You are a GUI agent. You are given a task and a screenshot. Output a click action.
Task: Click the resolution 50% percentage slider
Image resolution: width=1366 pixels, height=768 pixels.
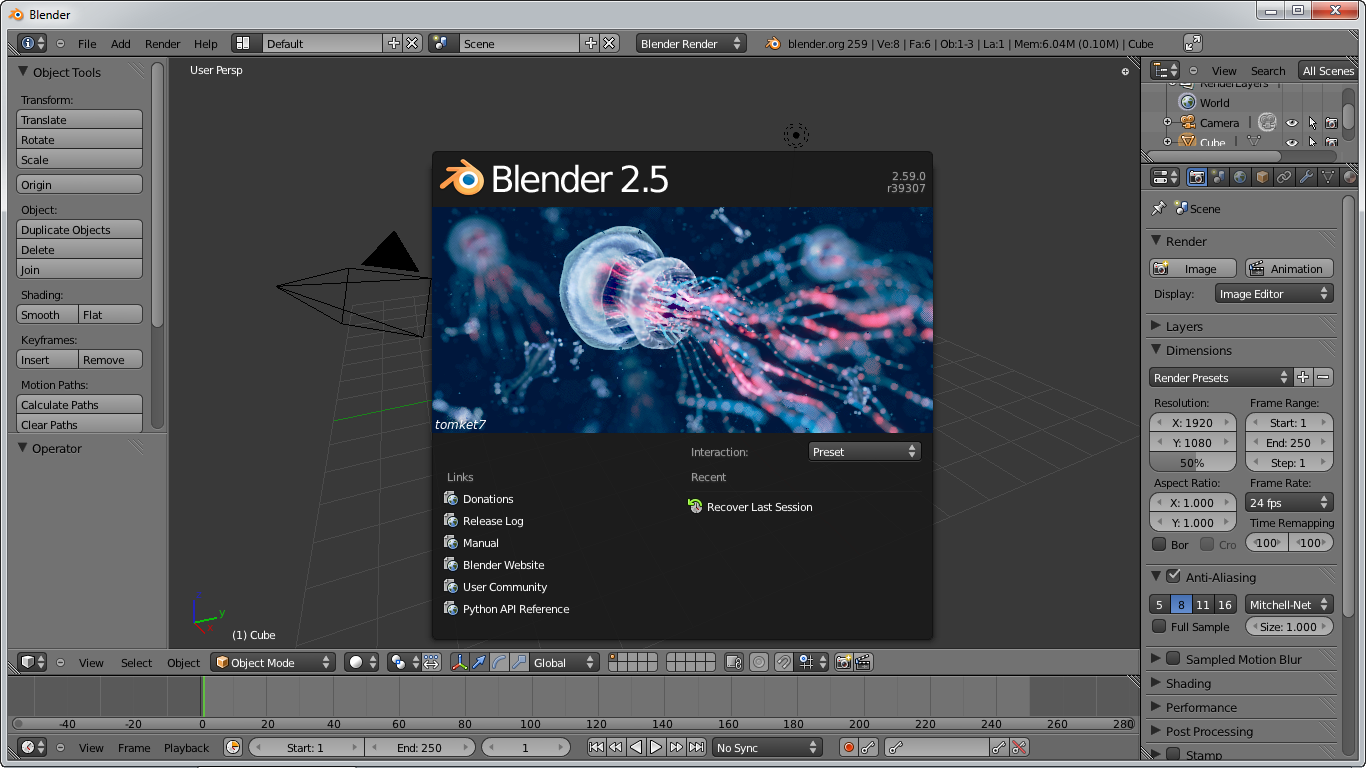(1192, 463)
